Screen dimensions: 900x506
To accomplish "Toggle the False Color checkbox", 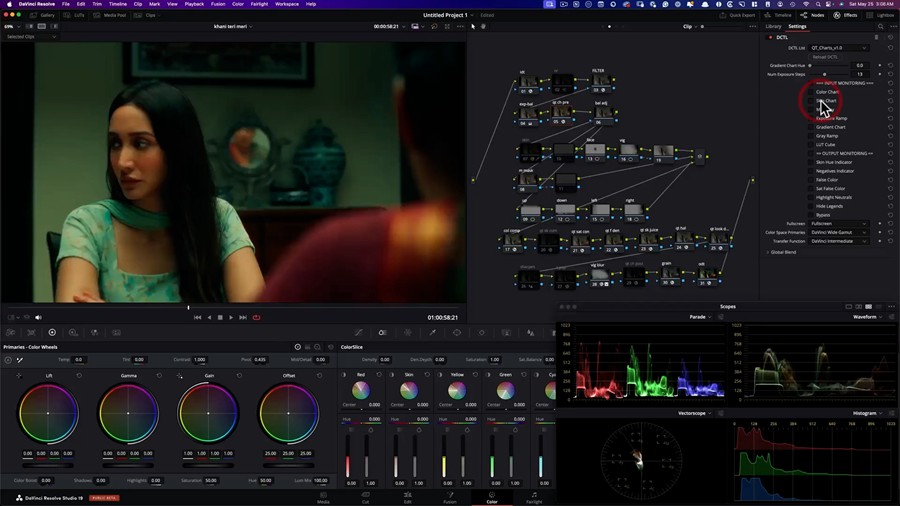I will 811,180.
